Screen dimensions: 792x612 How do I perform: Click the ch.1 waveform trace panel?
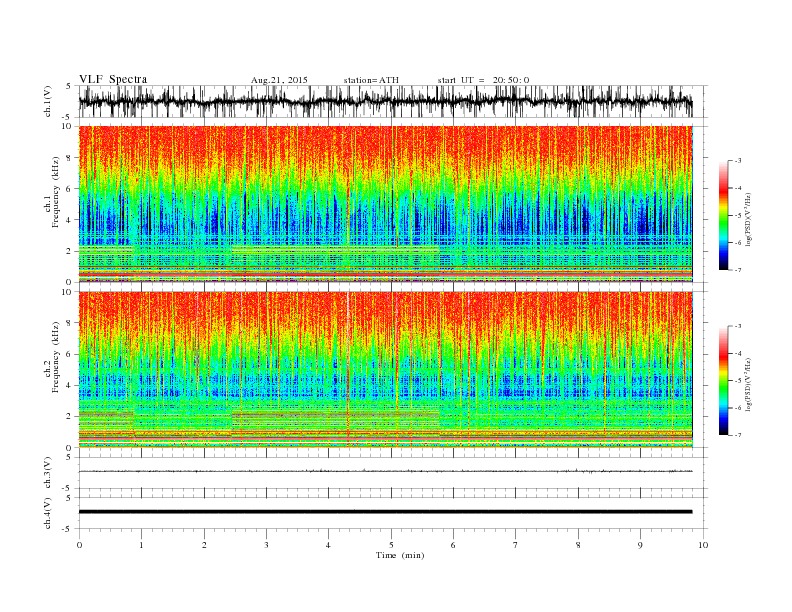[x=393, y=101]
